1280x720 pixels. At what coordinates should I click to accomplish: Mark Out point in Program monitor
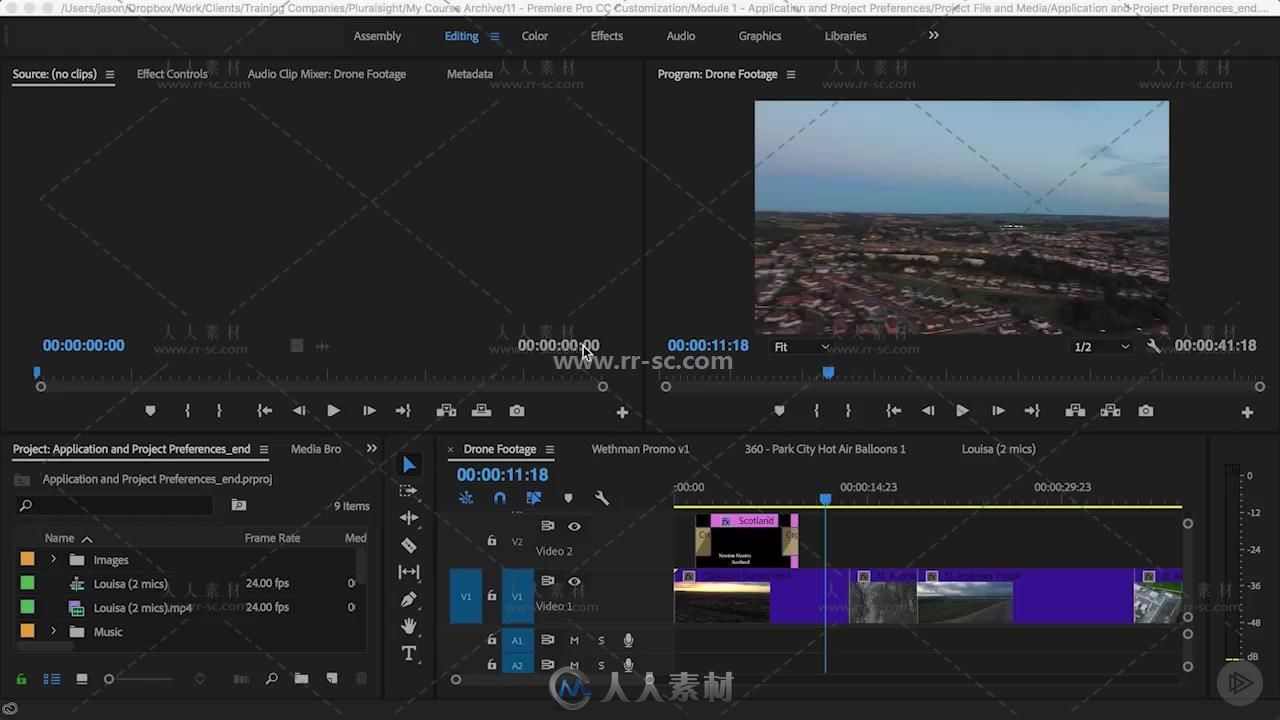(x=848, y=411)
